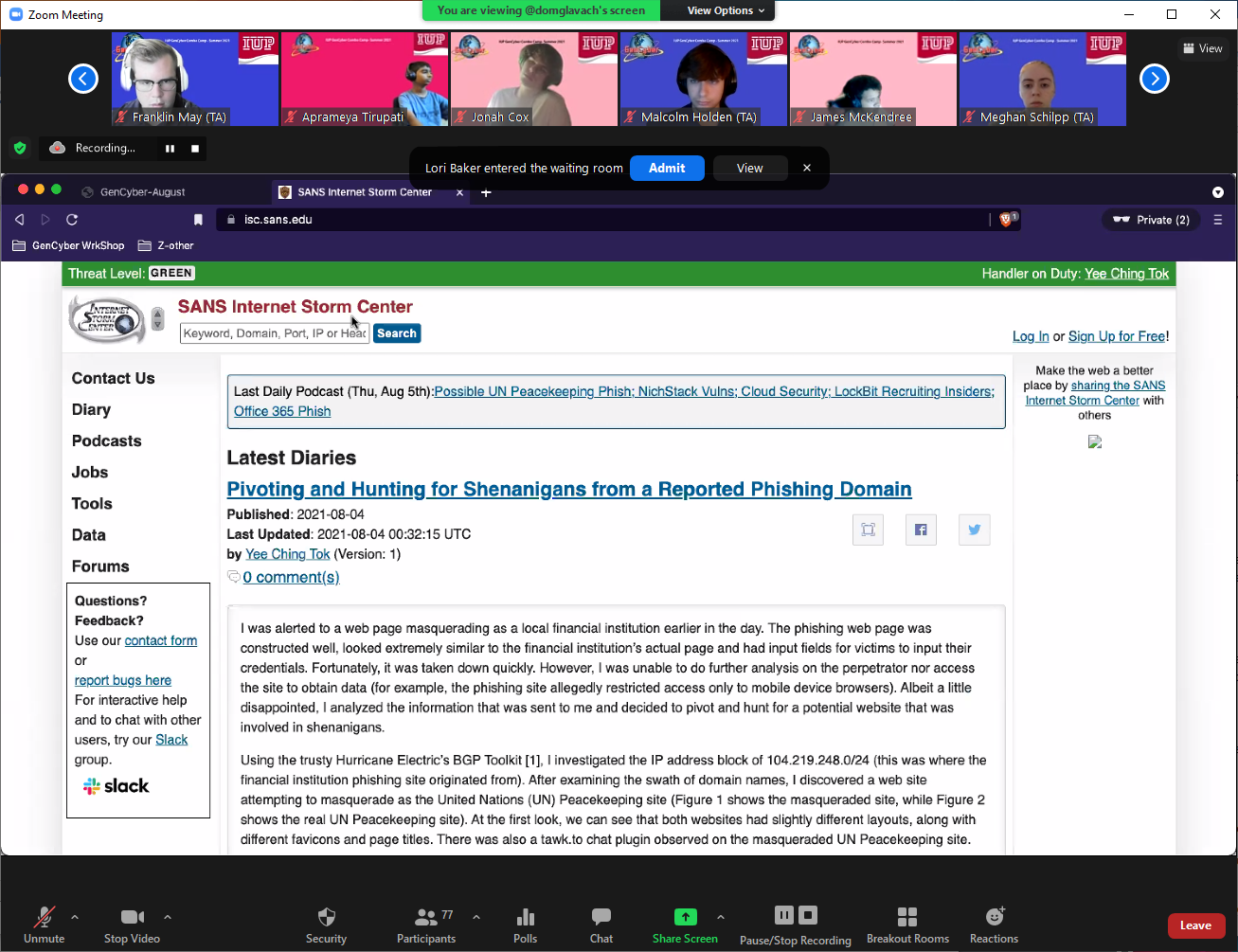Open the GenCyber WrkShop bookmark folder
The height and width of the screenshot is (952, 1238).
click(68, 245)
